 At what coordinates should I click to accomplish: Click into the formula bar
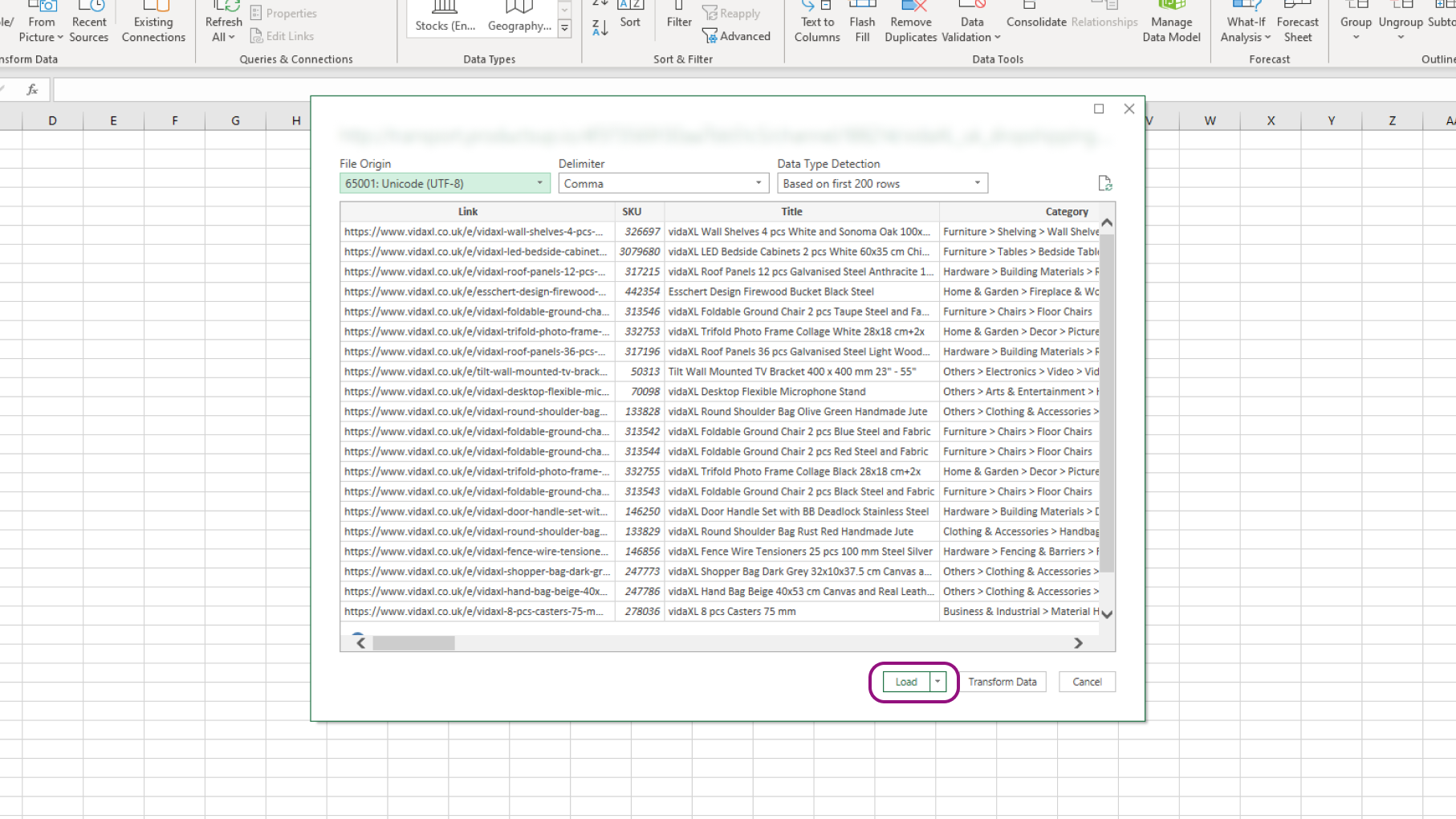pos(754,89)
